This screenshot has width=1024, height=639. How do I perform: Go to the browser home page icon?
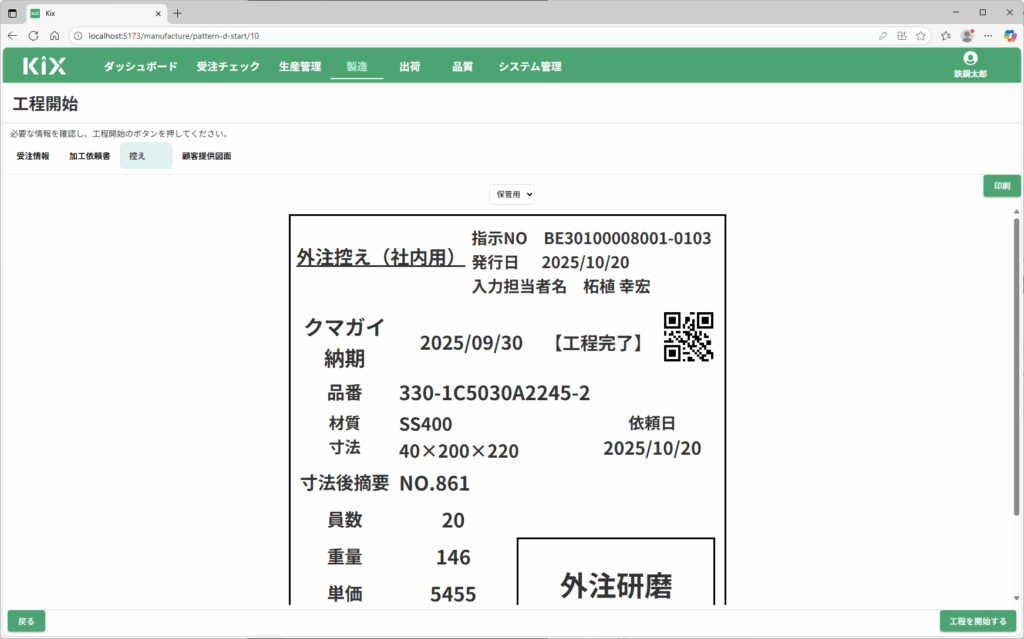coord(55,35)
